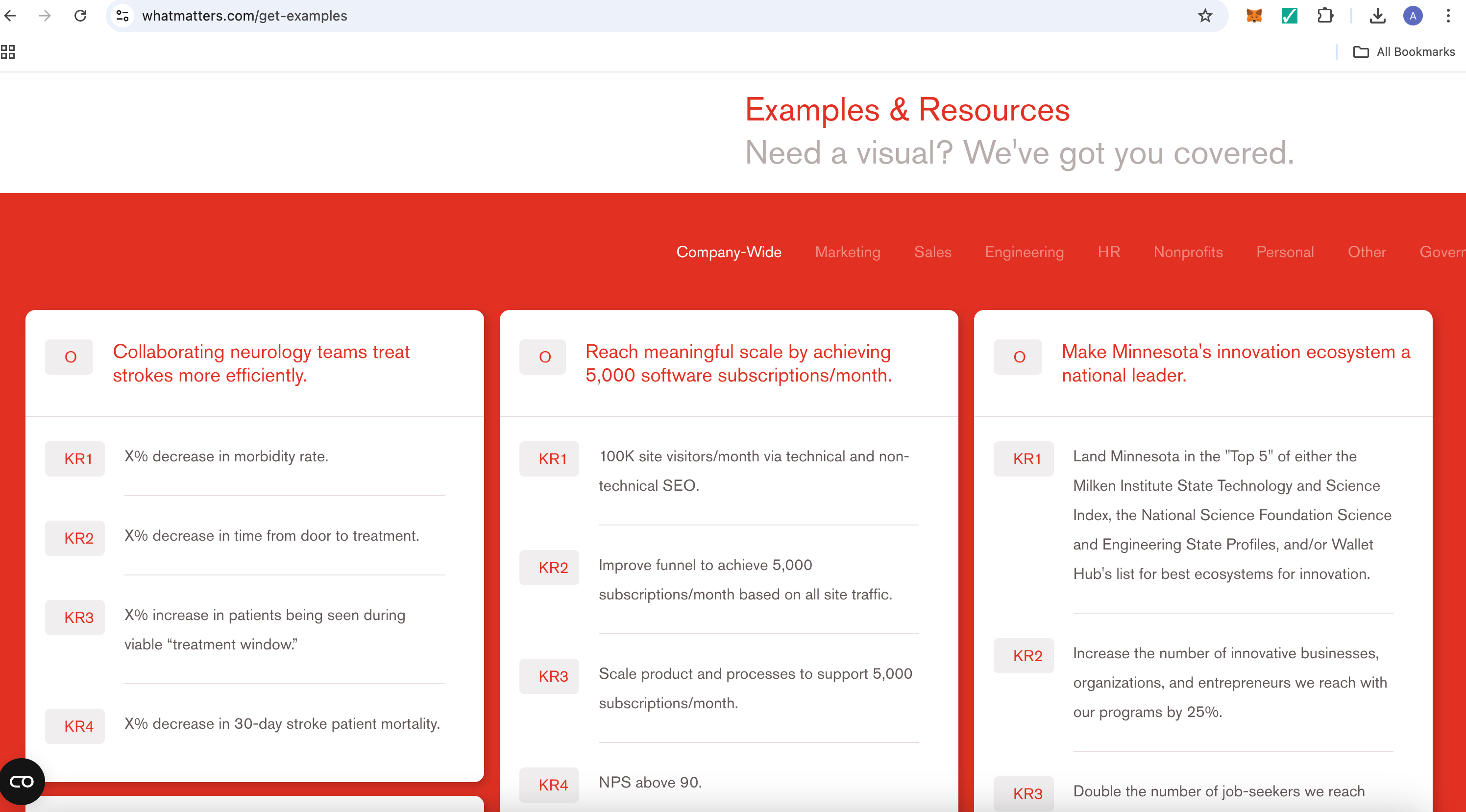Click the black floating widget at the bottom left
The height and width of the screenshot is (812, 1466).
[22, 781]
